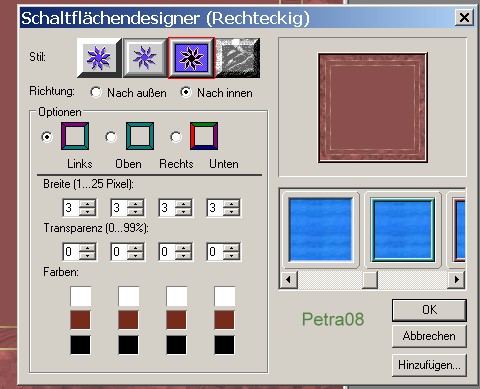Click the Unten transparency input field
Screen dimensions: 480x389
point(215,252)
